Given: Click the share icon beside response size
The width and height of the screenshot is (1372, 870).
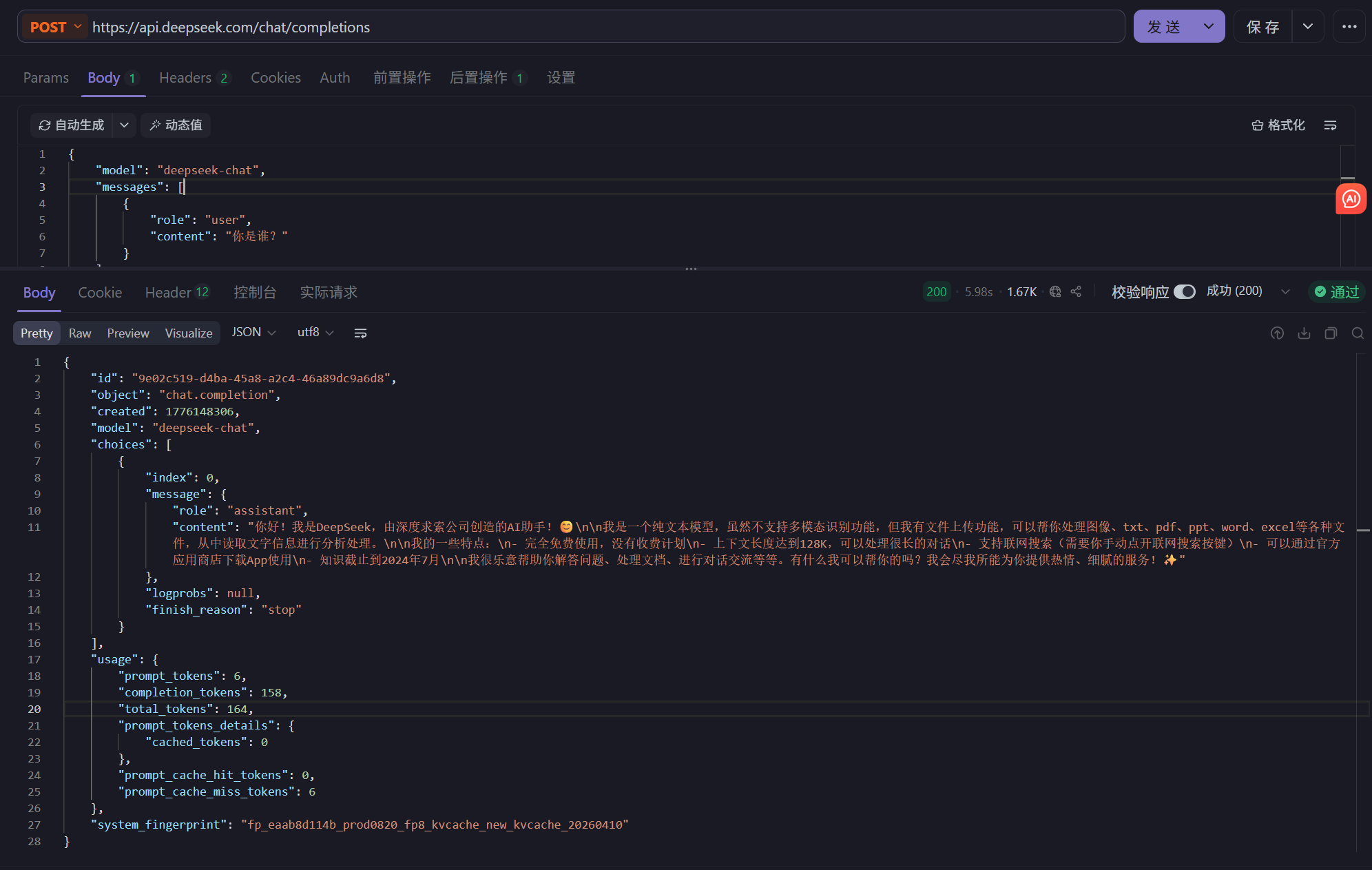Looking at the screenshot, I should point(1077,292).
